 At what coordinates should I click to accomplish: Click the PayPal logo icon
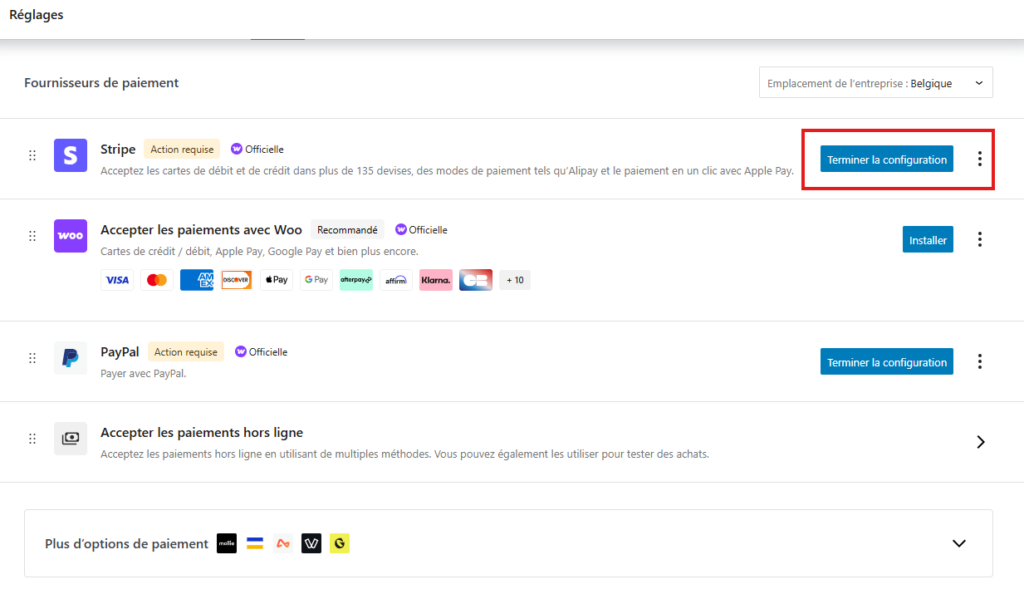pyautogui.click(x=71, y=358)
